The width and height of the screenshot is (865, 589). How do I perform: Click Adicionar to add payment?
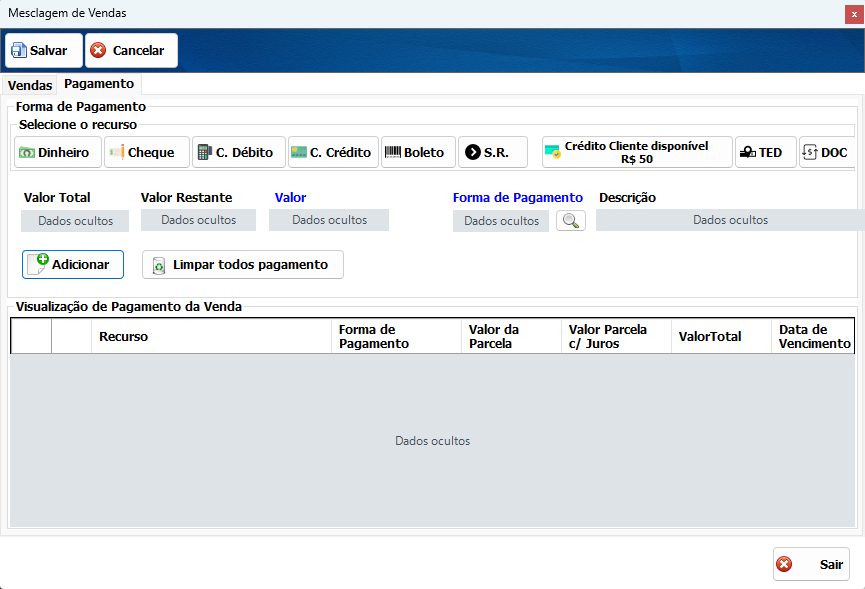pos(73,265)
